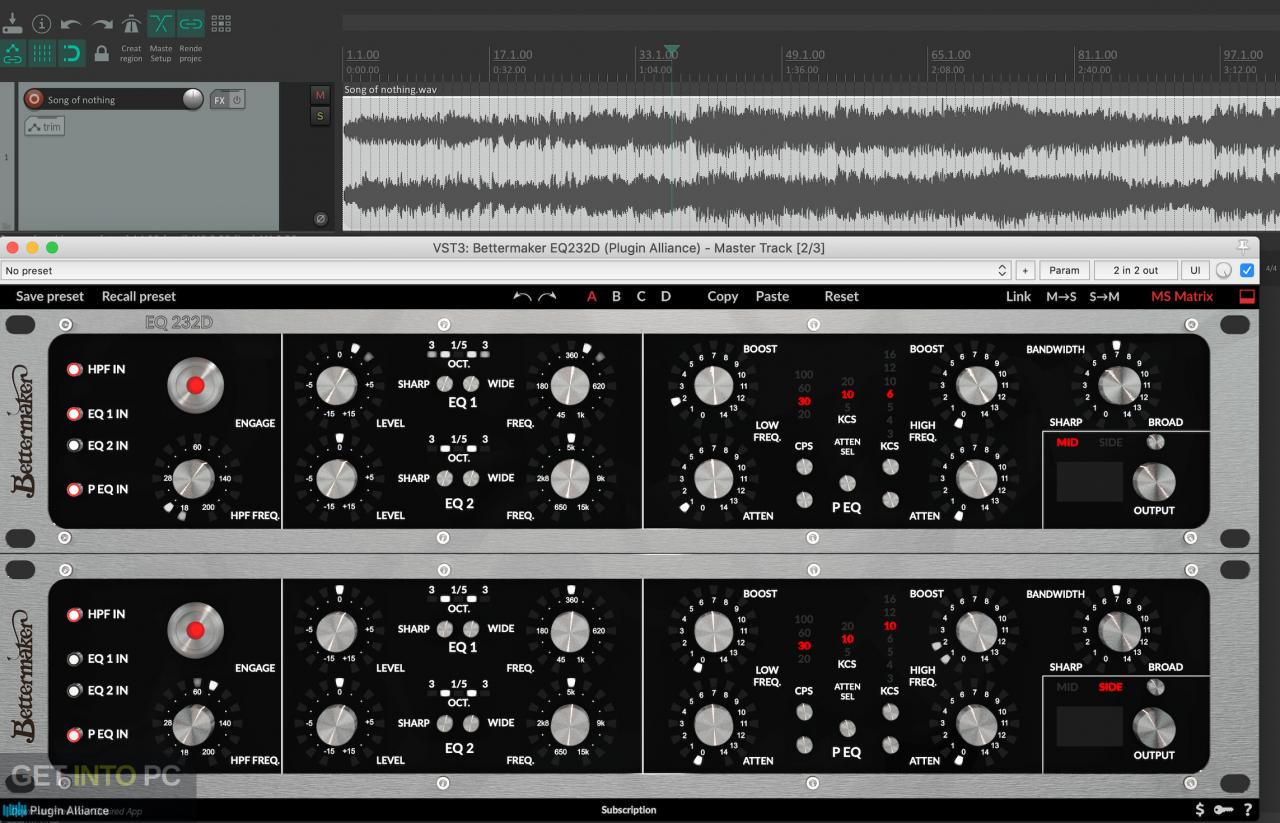Click the REAPER toolbar redo arrow

pos(101,23)
